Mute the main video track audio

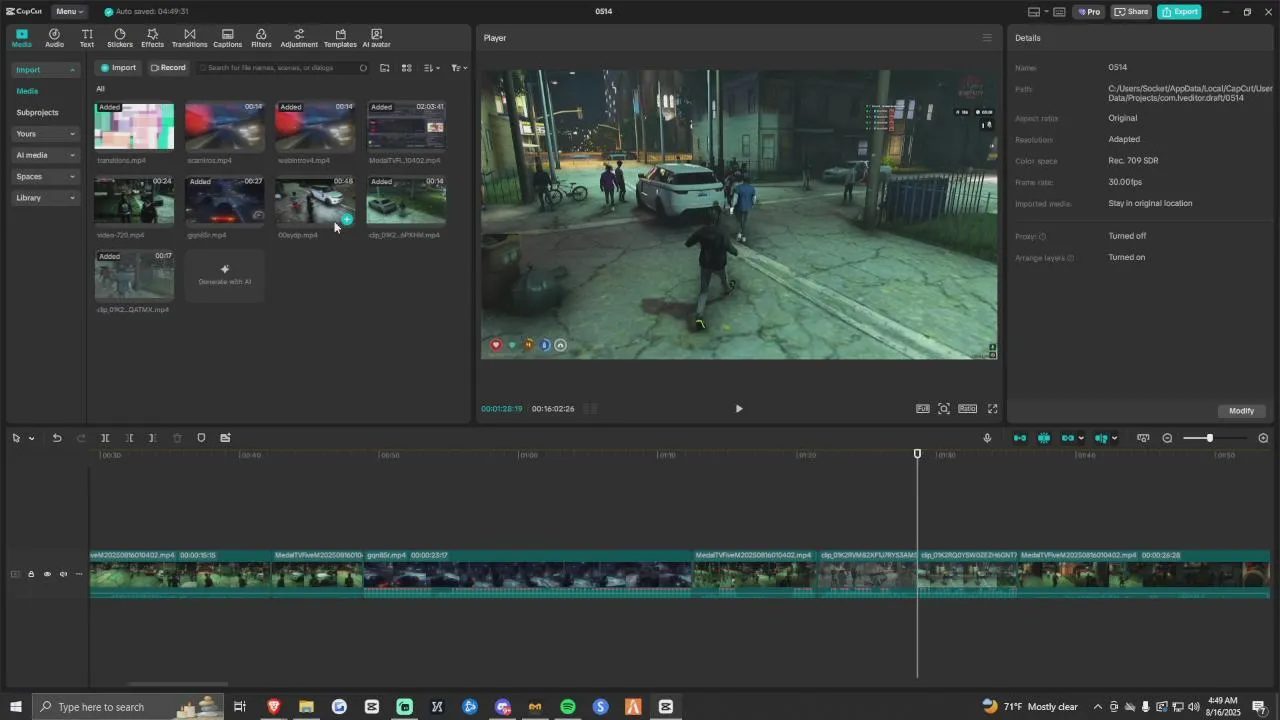pyautogui.click(x=63, y=574)
